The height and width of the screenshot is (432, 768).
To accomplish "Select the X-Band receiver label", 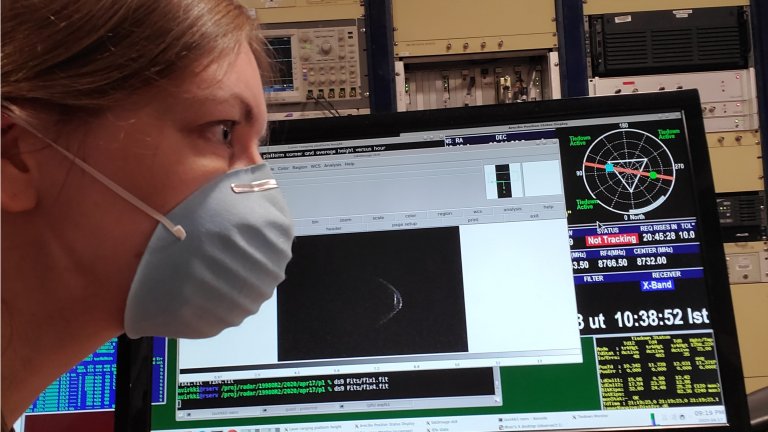I will tap(656, 284).
